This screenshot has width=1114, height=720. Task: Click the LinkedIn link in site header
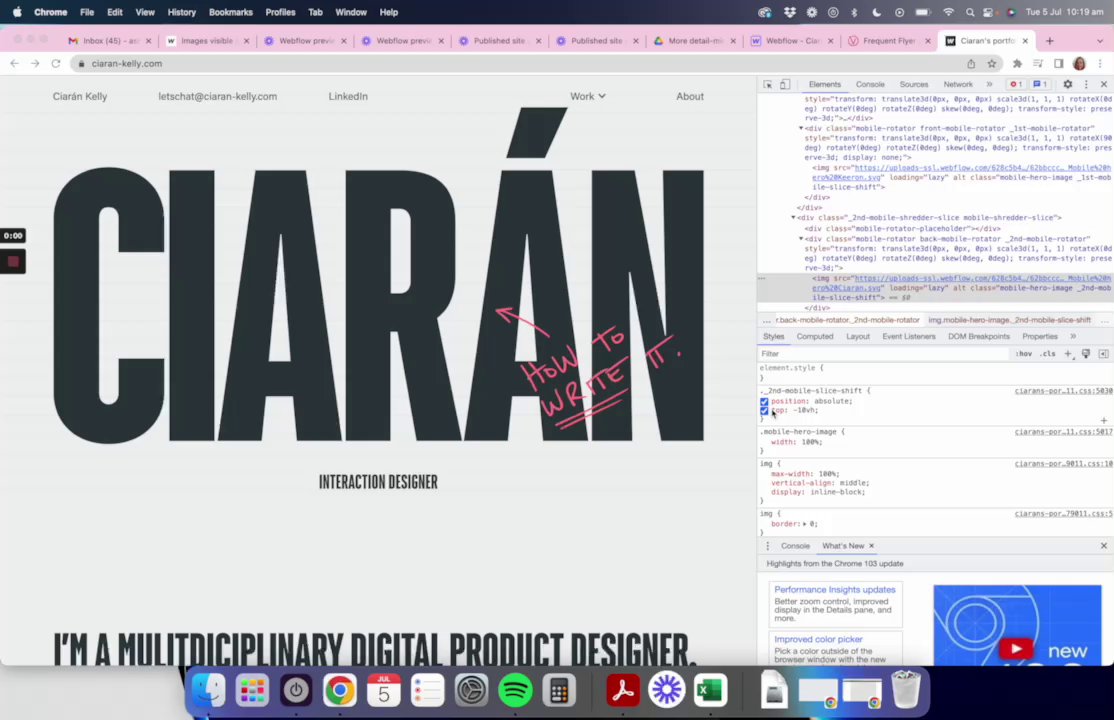click(x=348, y=96)
